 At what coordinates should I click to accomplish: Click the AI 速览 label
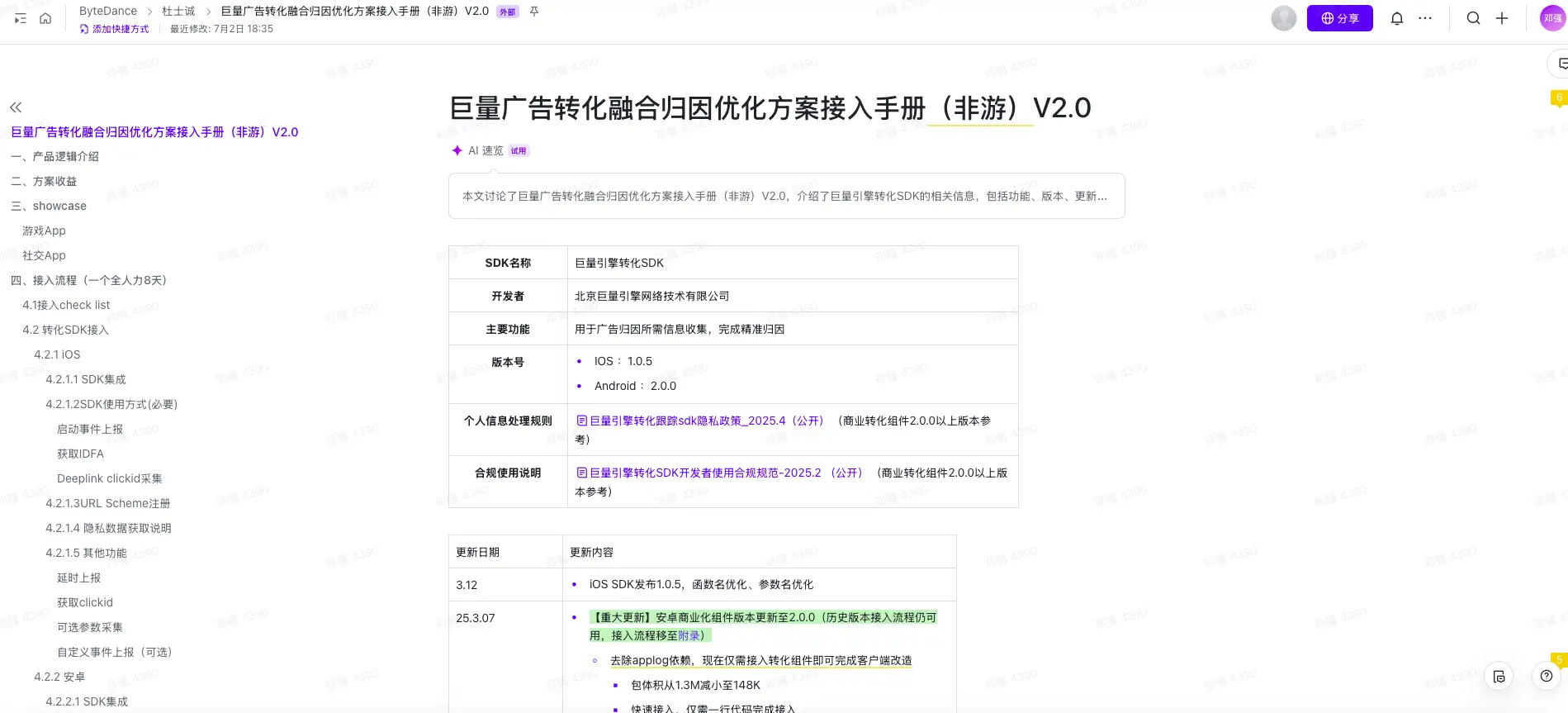(486, 150)
